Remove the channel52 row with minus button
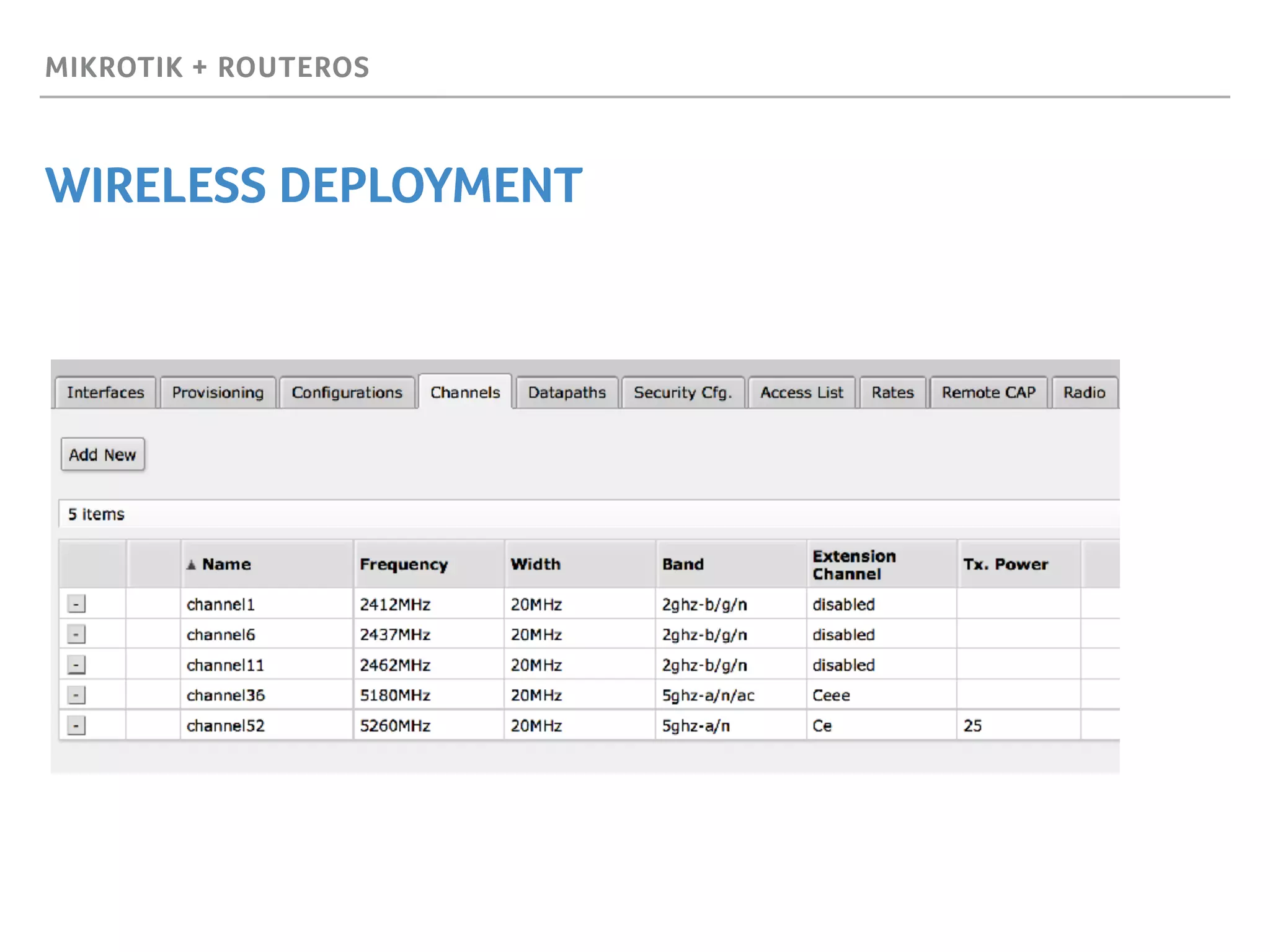Screen dimensions: 1270x952 [76, 725]
